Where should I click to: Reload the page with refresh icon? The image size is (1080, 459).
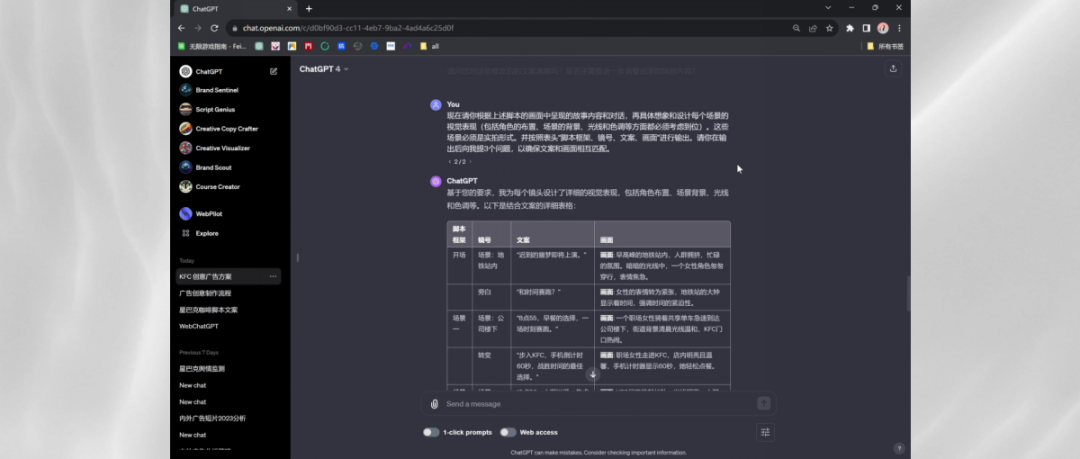pos(214,28)
